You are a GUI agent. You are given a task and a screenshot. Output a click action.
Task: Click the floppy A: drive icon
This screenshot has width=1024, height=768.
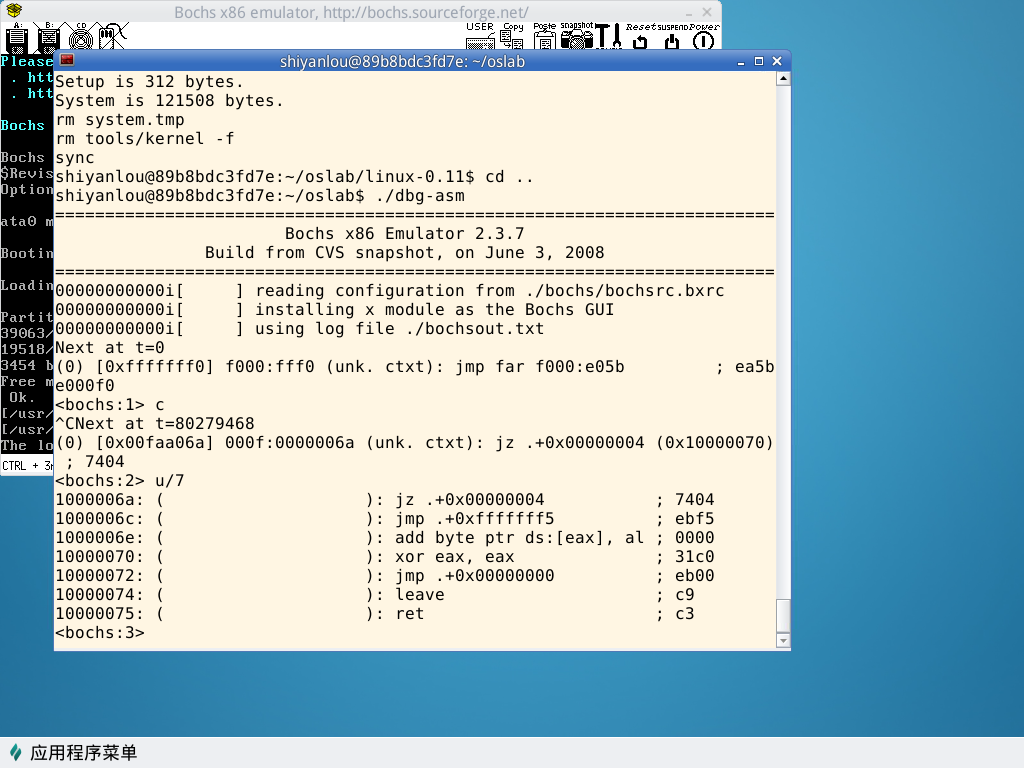click(x=16, y=37)
